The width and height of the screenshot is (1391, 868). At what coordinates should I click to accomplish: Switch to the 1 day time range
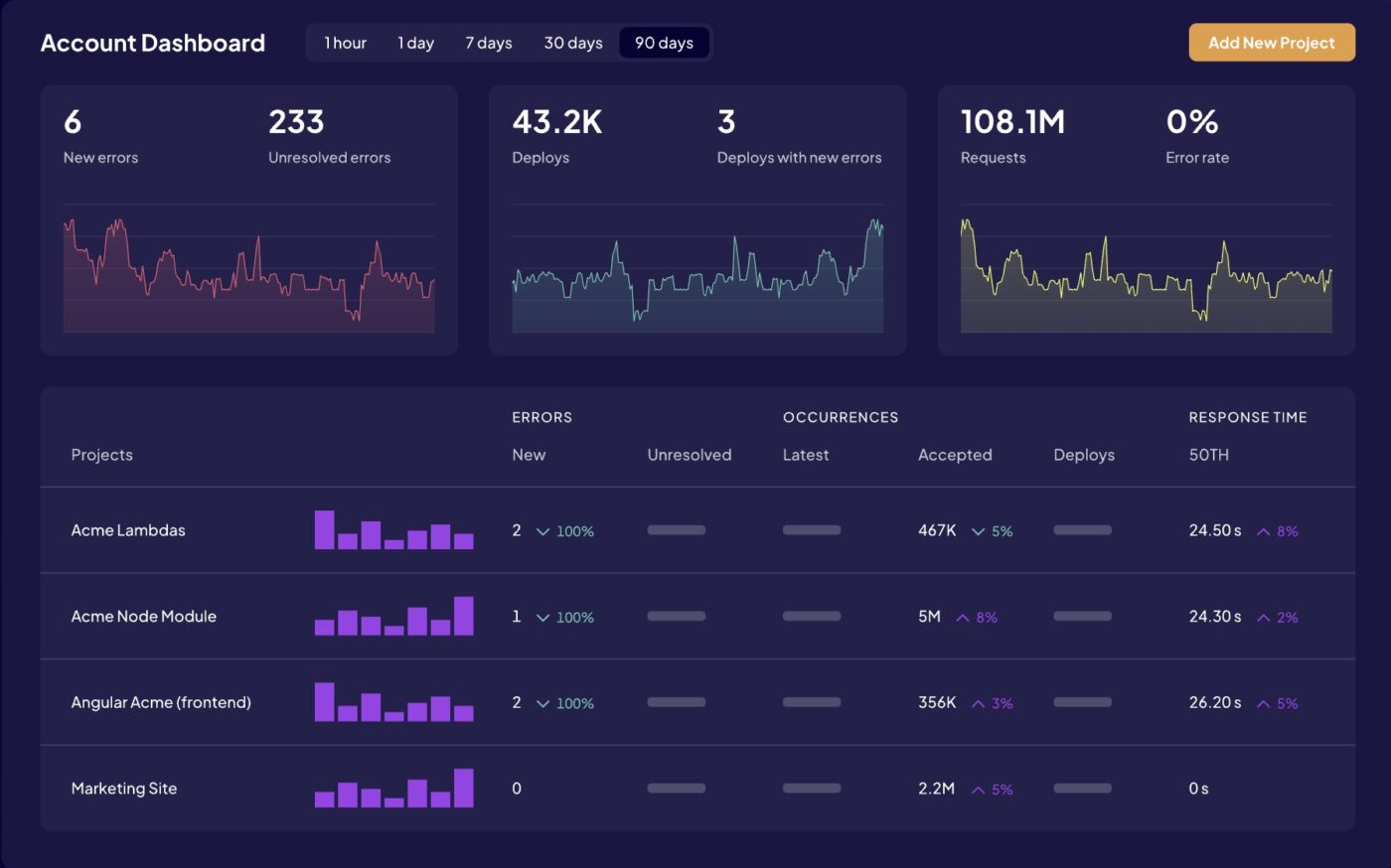(x=415, y=43)
